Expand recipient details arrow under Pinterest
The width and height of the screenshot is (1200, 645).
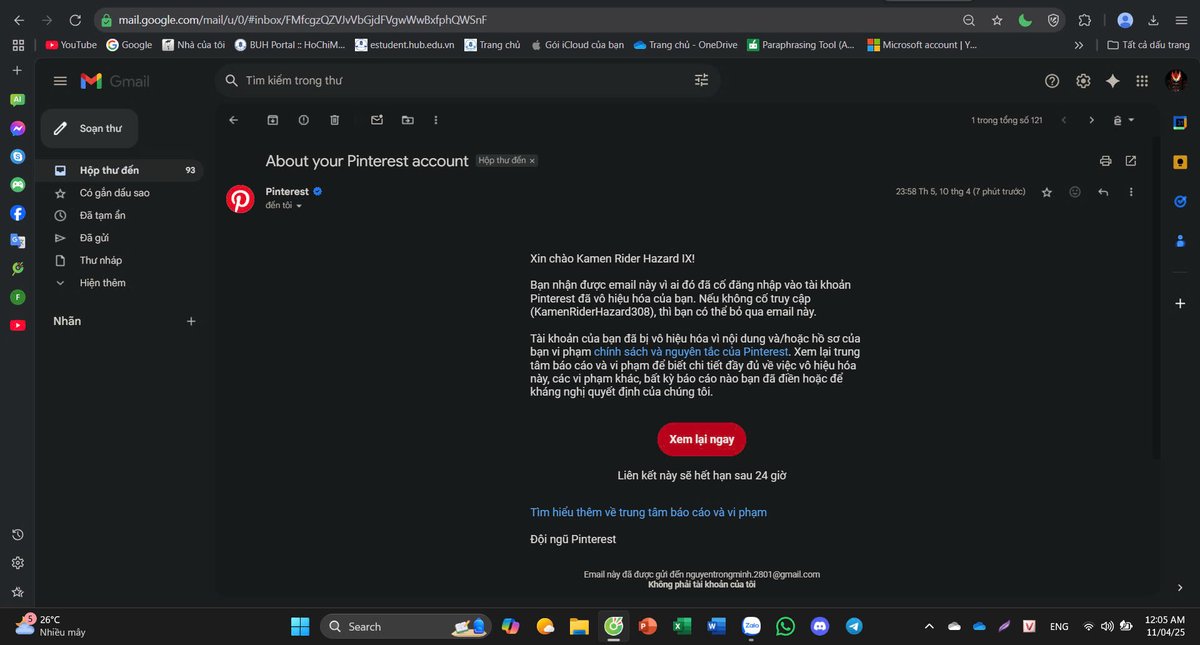298,206
